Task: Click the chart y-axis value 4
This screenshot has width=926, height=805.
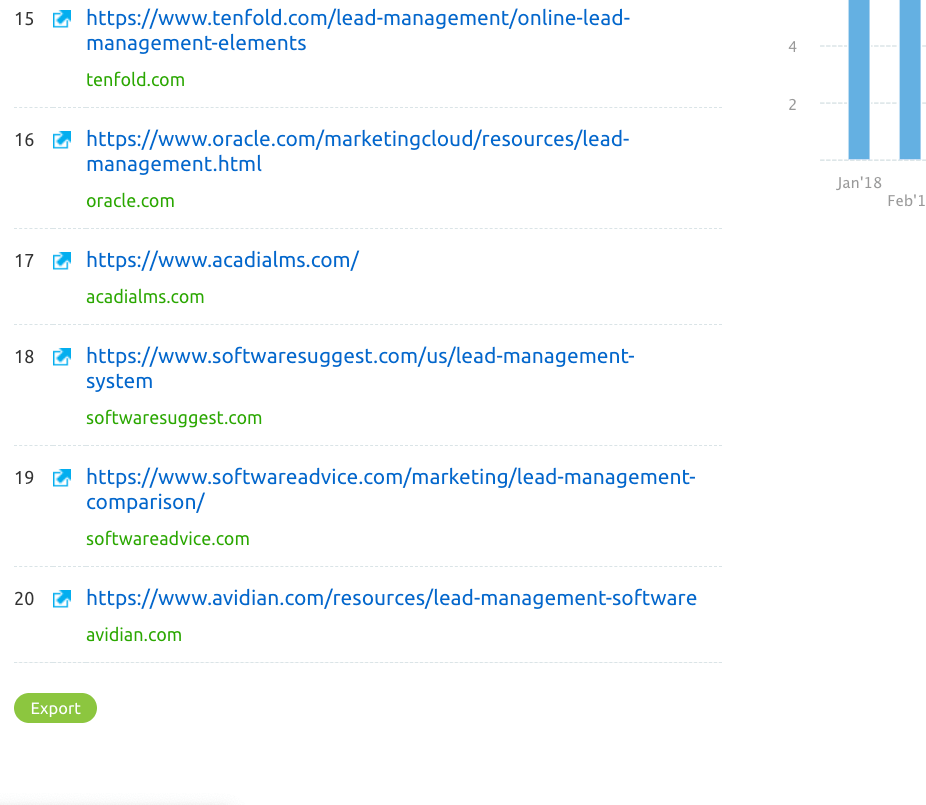Action: 793,47
